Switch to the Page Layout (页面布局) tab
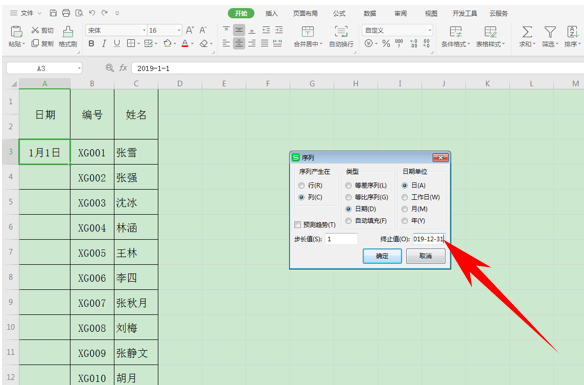The width and height of the screenshot is (584, 385). point(305,13)
